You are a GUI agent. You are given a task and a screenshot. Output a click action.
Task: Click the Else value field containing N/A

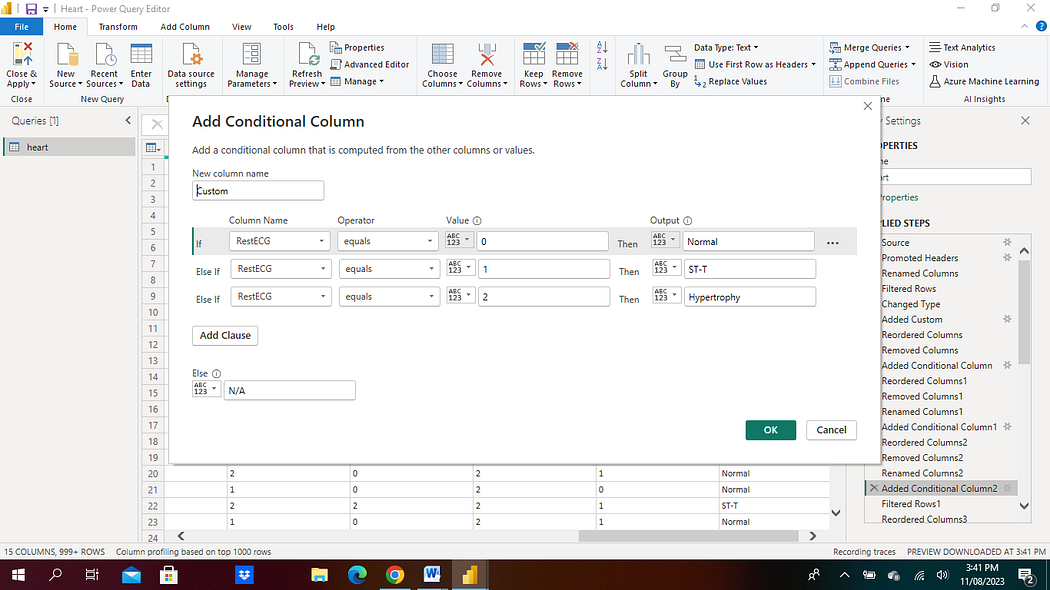click(x=289, y=390)
